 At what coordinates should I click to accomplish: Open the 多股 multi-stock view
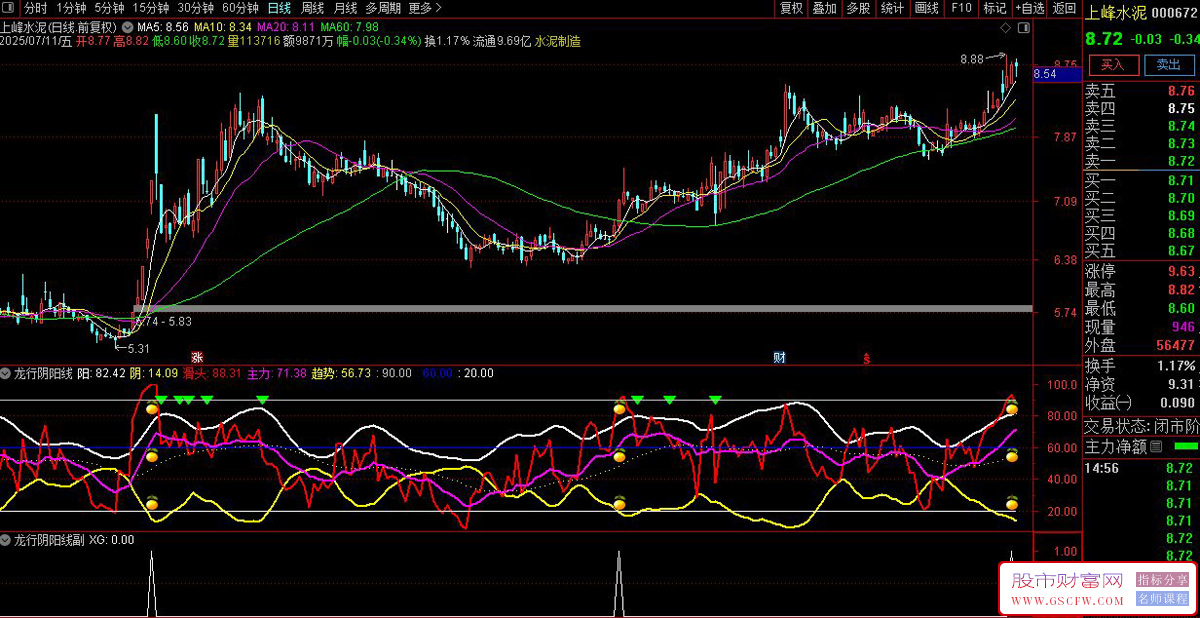[x=858, y=8]
